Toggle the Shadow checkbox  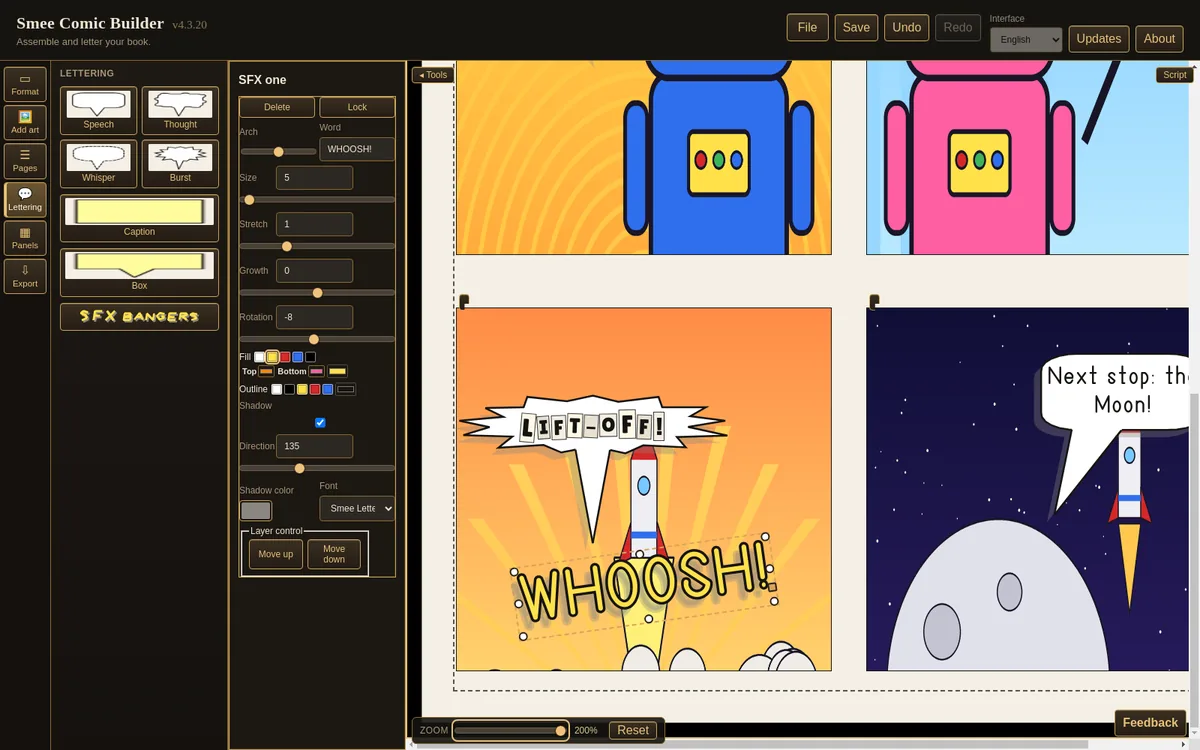320,423
